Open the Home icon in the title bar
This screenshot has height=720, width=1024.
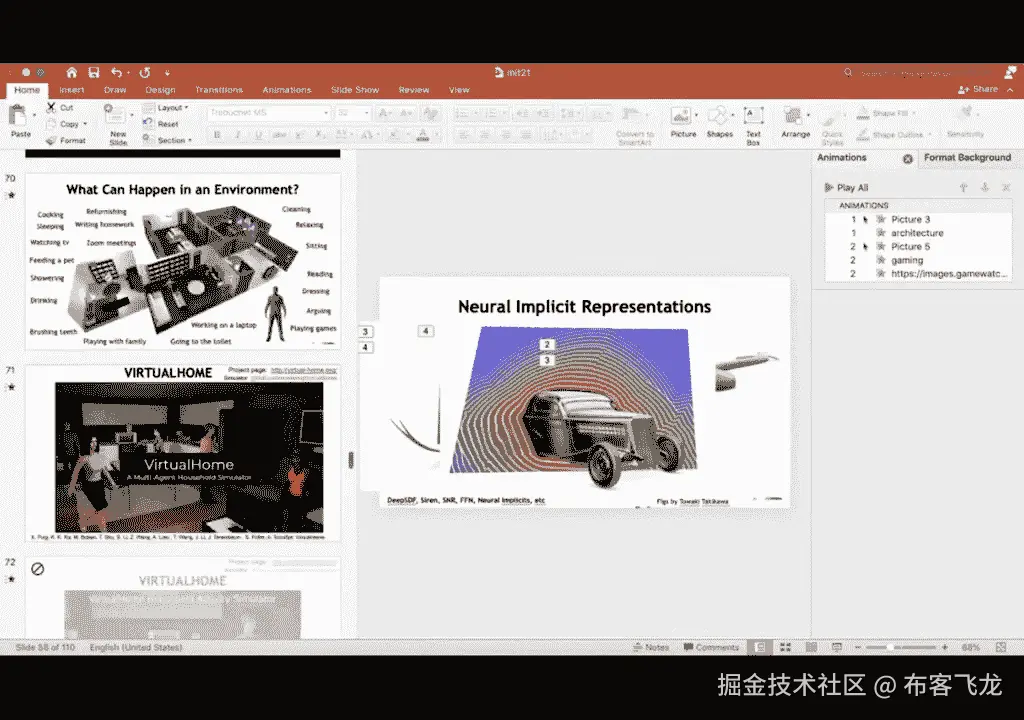point(72,73)
